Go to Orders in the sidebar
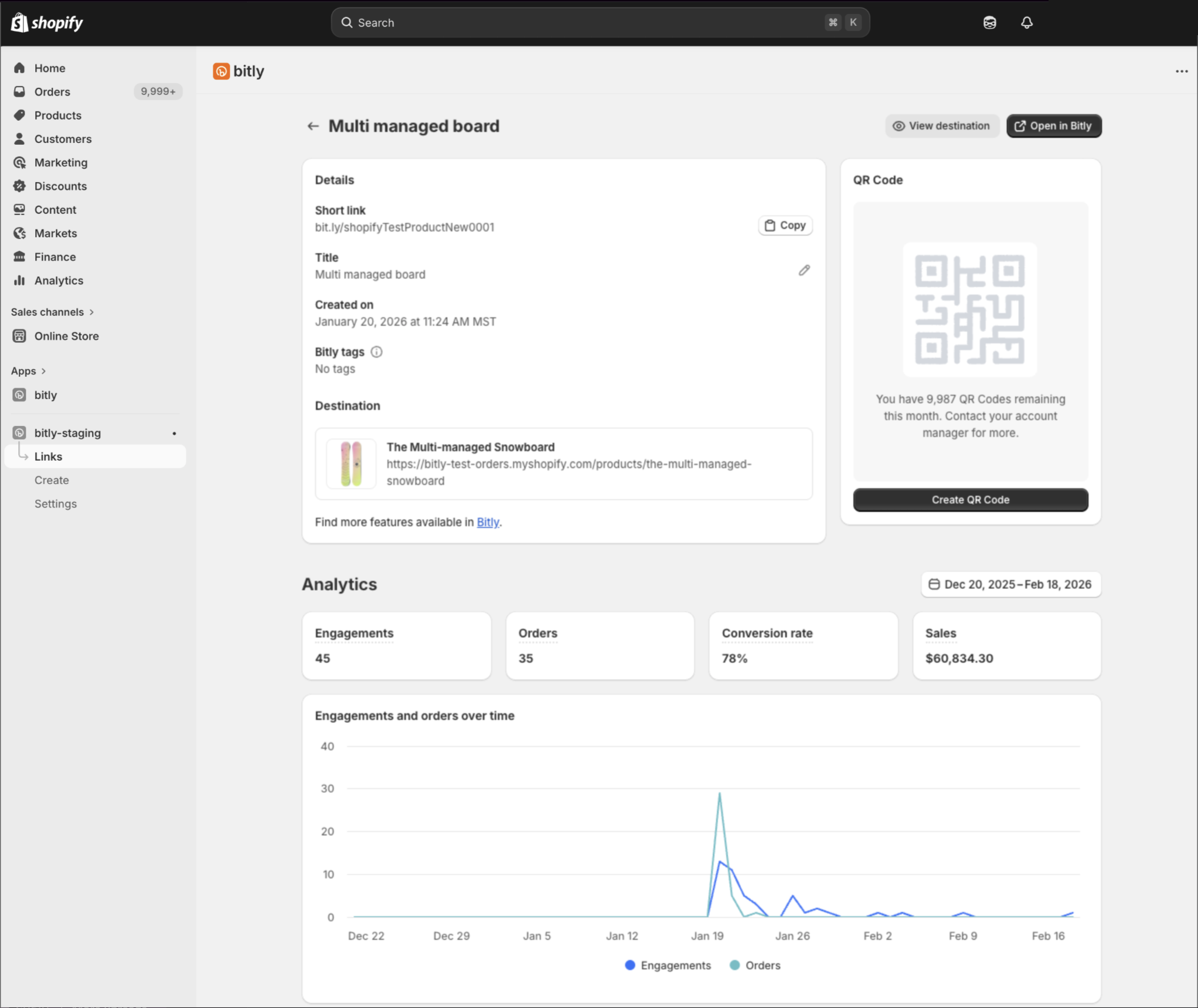1198x1008 pixels. pos(52,91)
